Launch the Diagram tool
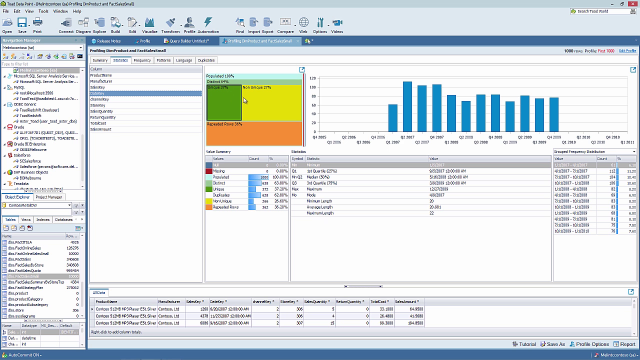640x360 pixels. [83, 25]
